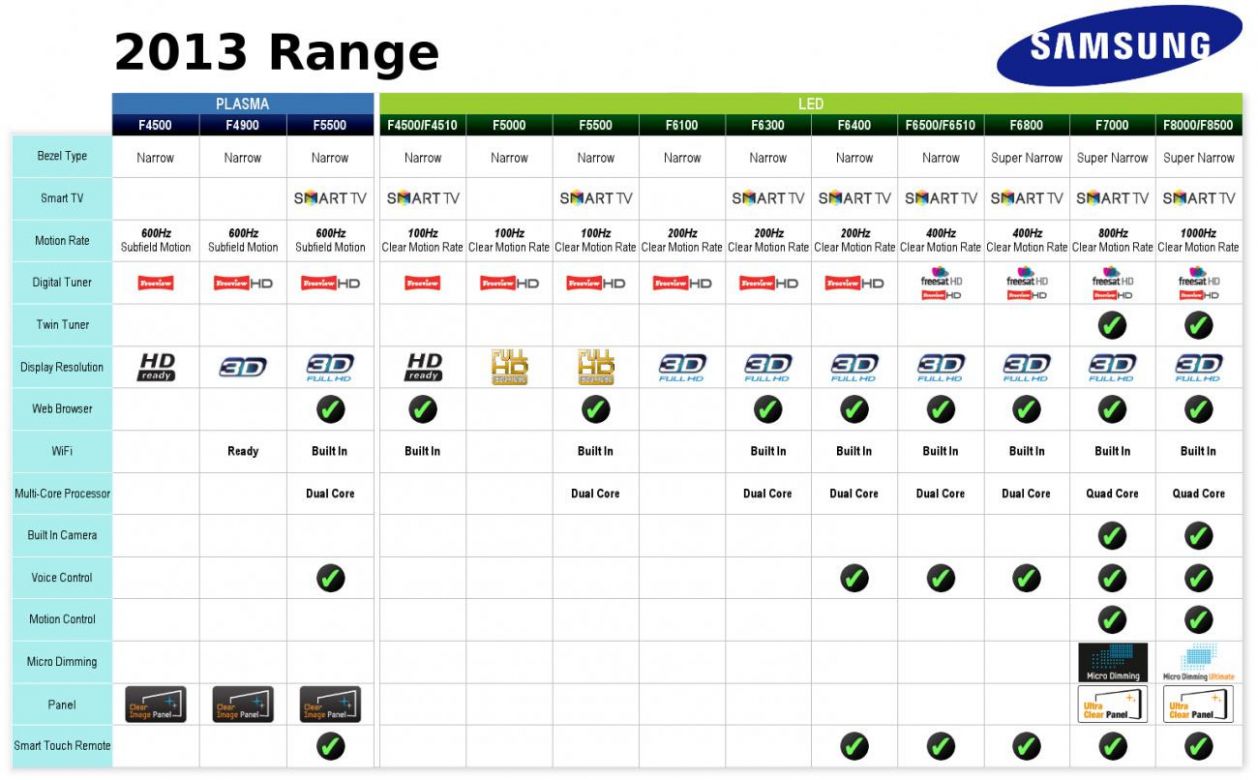Click Voice Control checkmark for Plasma F5500
Image resolution: width=1258 pixels, height=780 pixels.
(330, 578)
